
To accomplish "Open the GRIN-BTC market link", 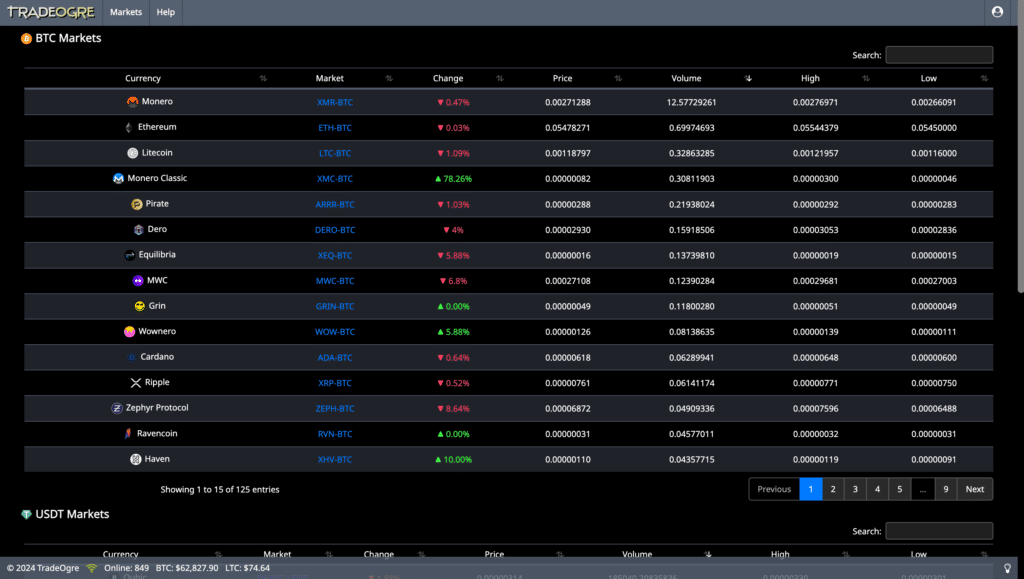I will point(335,306).
